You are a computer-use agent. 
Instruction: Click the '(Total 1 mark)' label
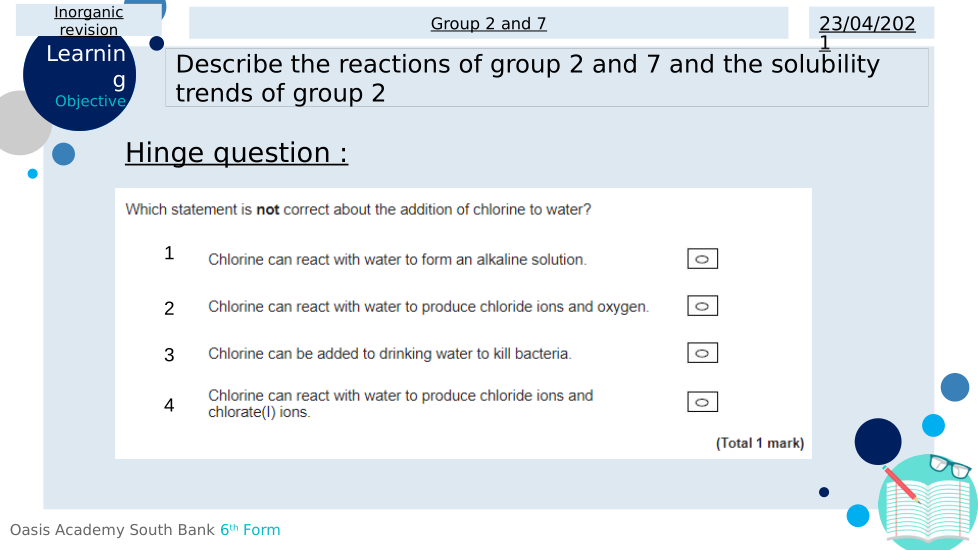coord(759,443)
